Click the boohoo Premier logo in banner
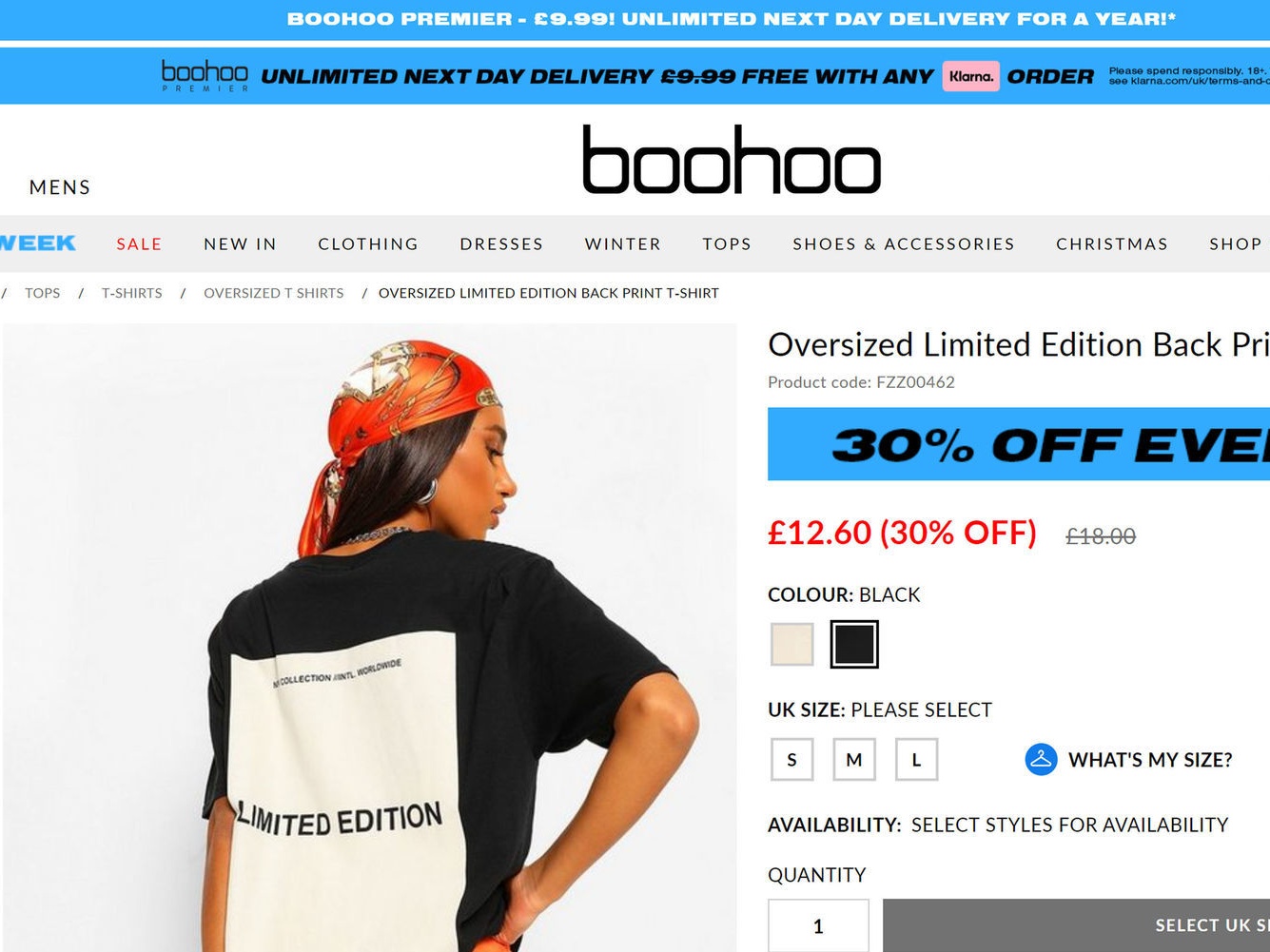Screen dimensions: 1270x952 (x=205, y=76)
